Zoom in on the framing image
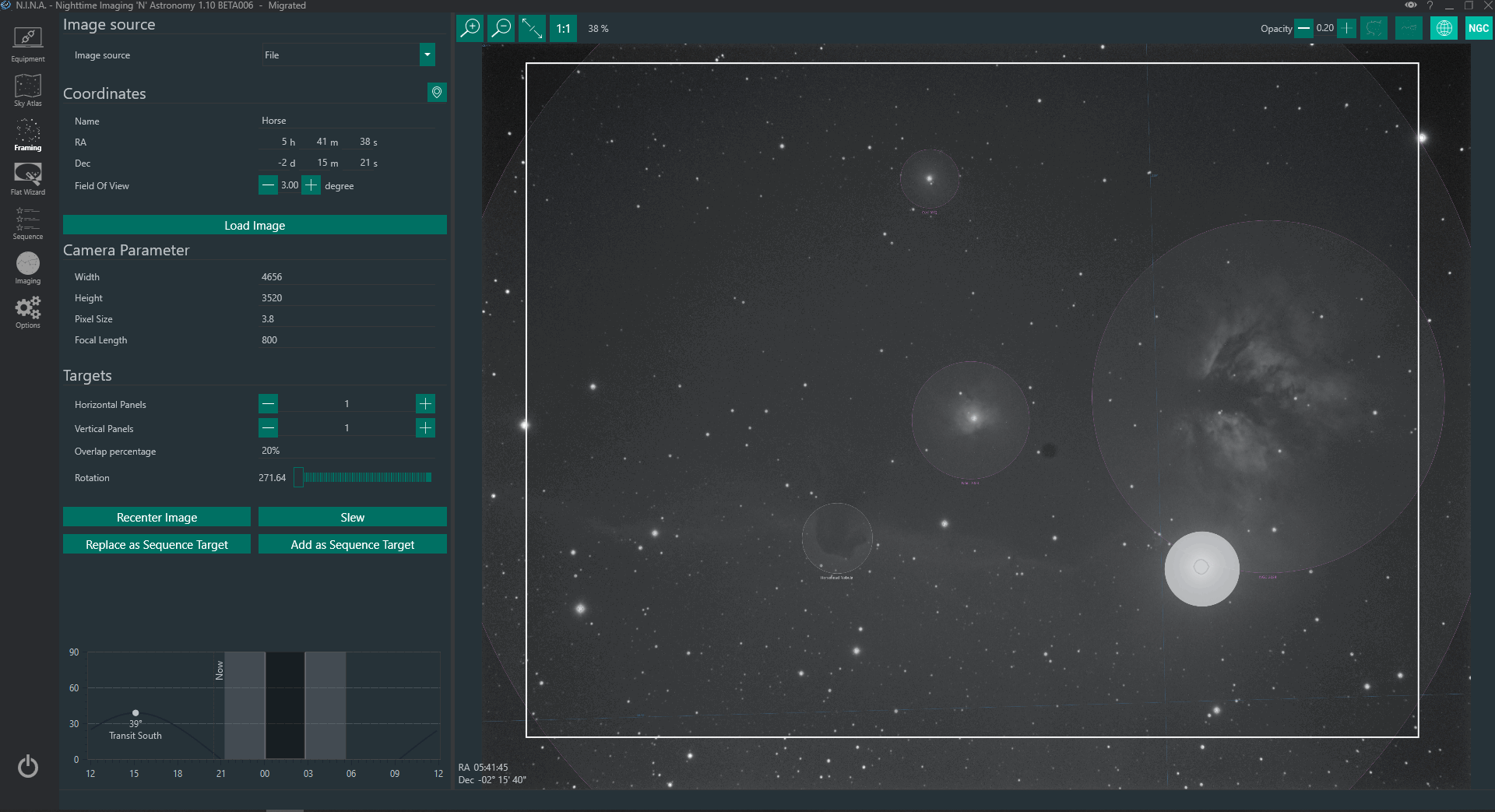This screenshot has height=812, width=1495. point(470,29)
